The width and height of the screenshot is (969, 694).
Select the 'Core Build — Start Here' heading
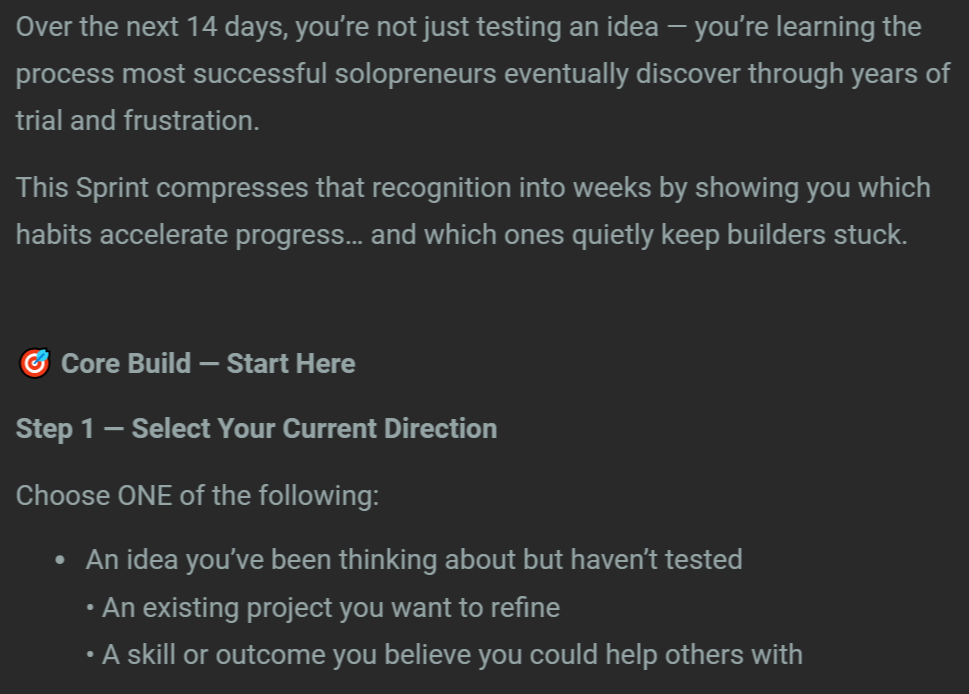208,363
